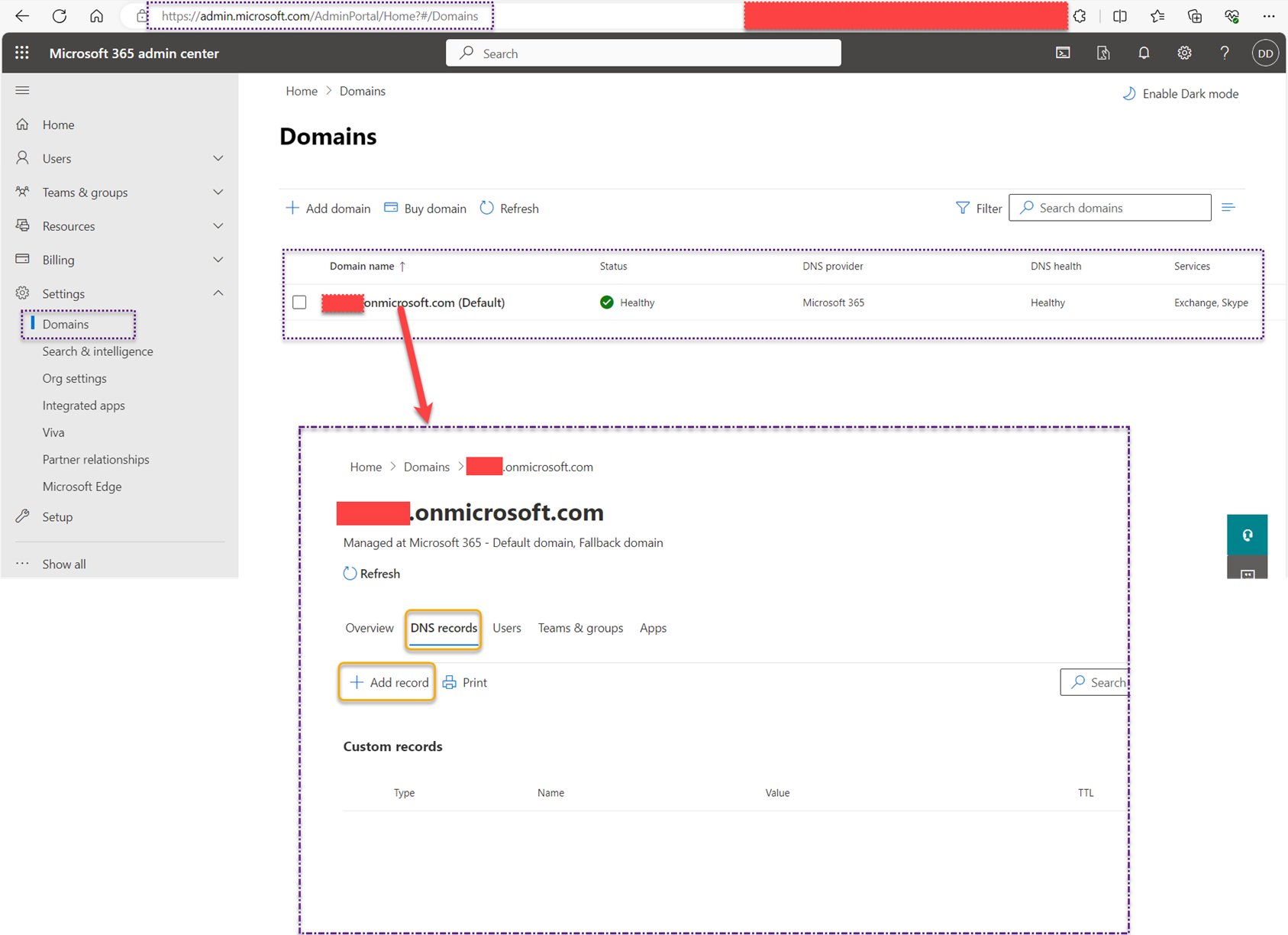1288x935 pixels.
Task: Open the column options list icon beside search
Action: [x=1228, y=208]
